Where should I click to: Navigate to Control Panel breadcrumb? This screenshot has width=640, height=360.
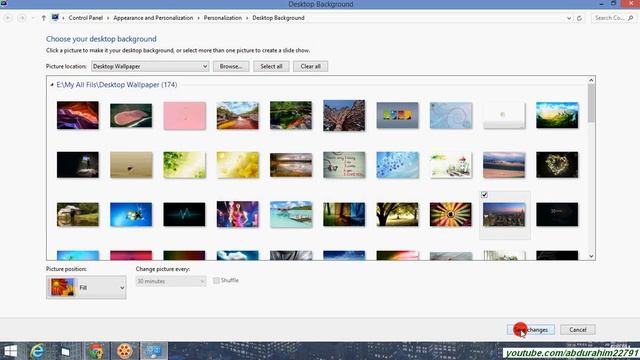pos(86,18)
